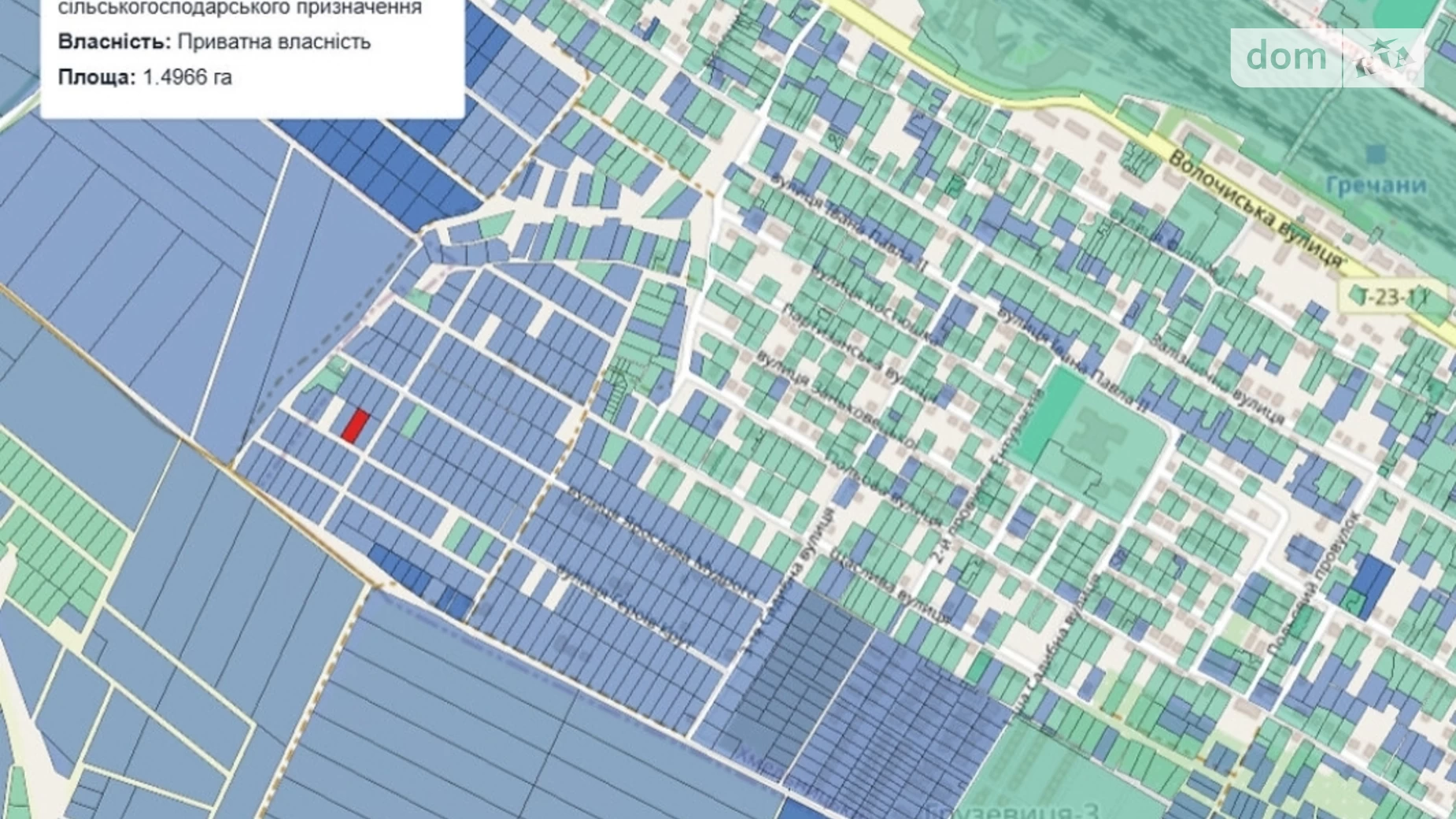This screenshot has height=819, width=1456.
Task: Click the Гречани station square marker
Action: (x=1375, y=154)
